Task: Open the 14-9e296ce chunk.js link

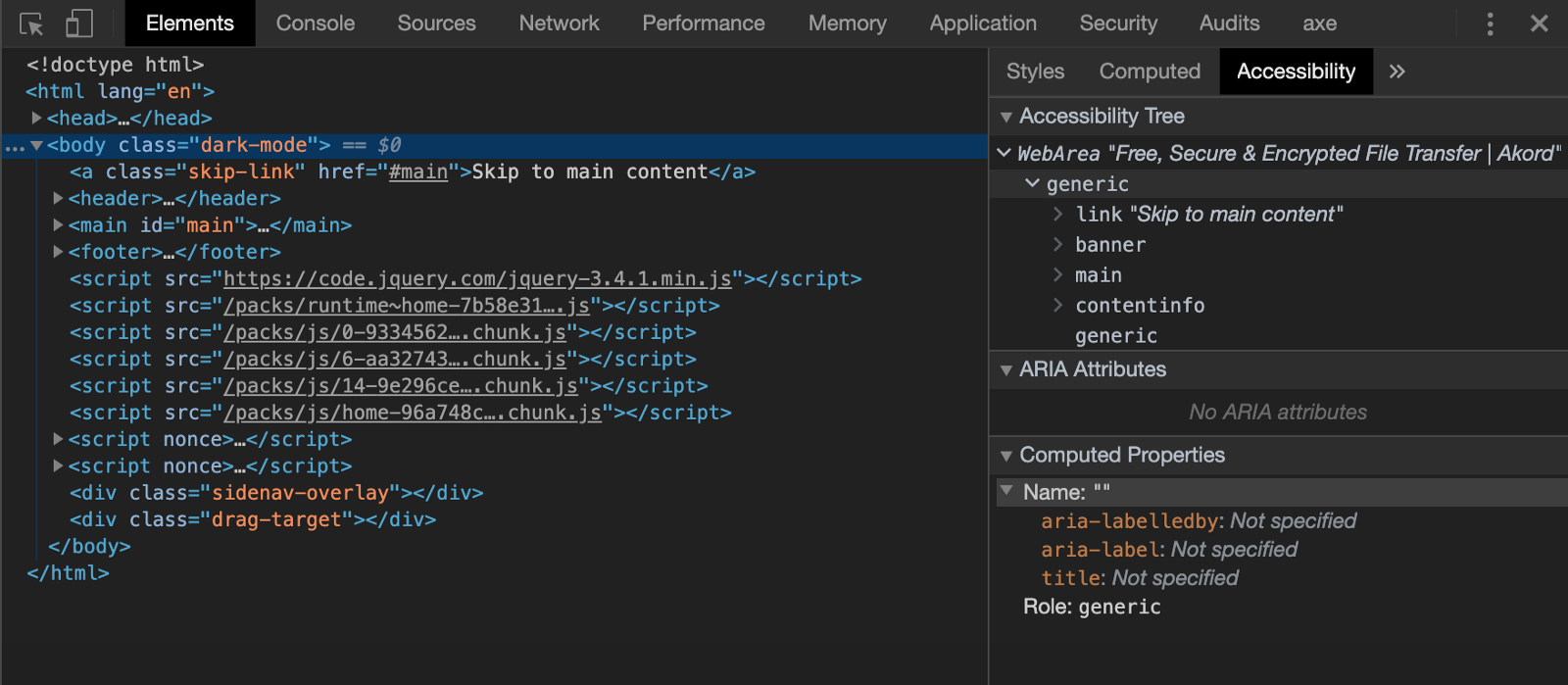Action: [x=401, y=386]
